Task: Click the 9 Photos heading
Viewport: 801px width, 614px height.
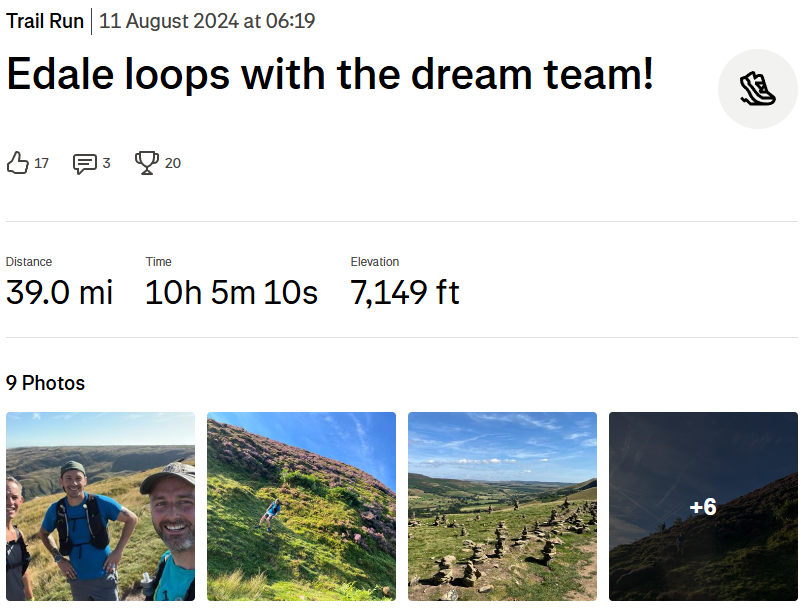Action: pyautogui.click(x=45, y=383)
